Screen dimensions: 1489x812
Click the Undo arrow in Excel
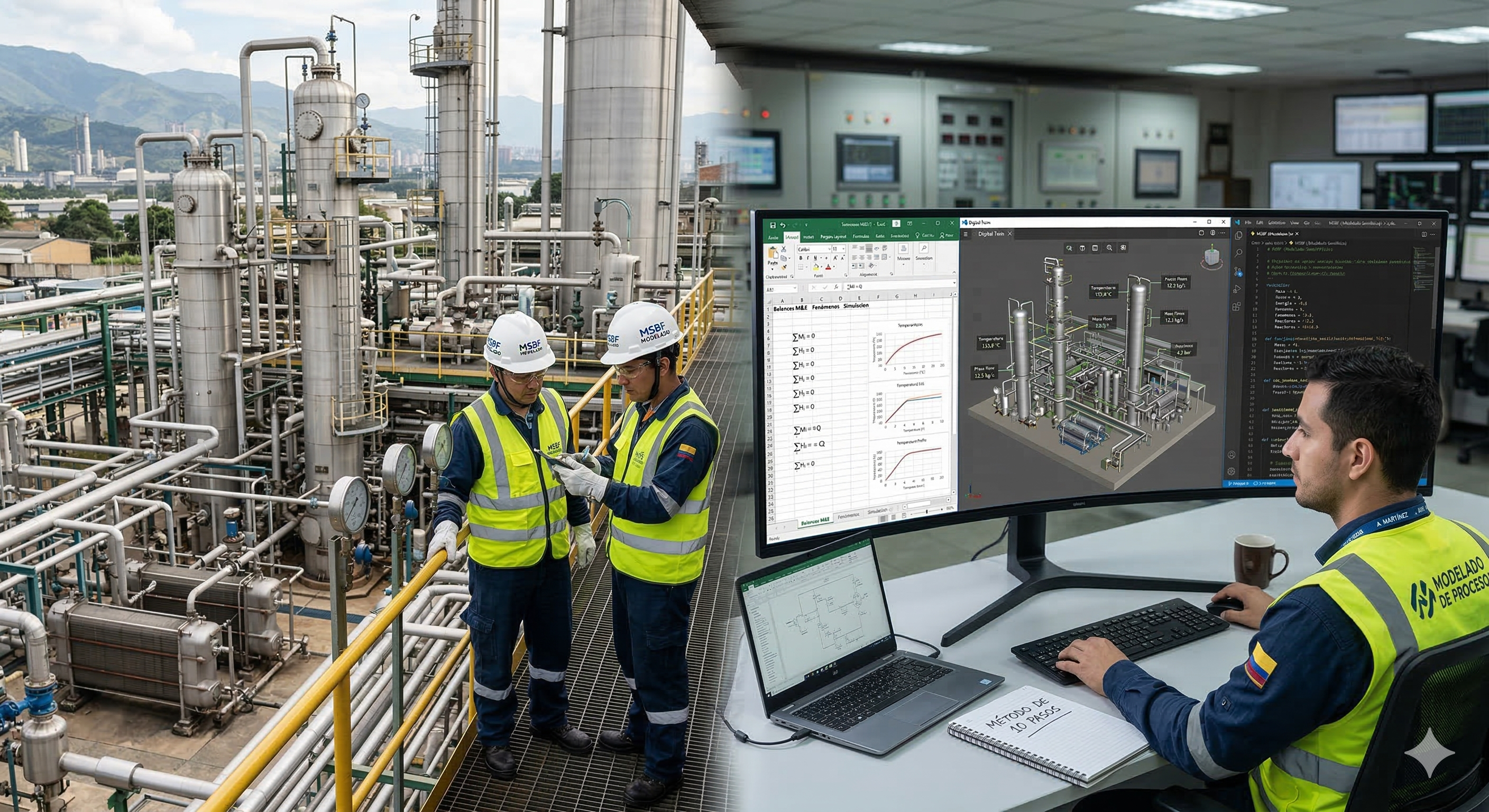pos(783,225)
